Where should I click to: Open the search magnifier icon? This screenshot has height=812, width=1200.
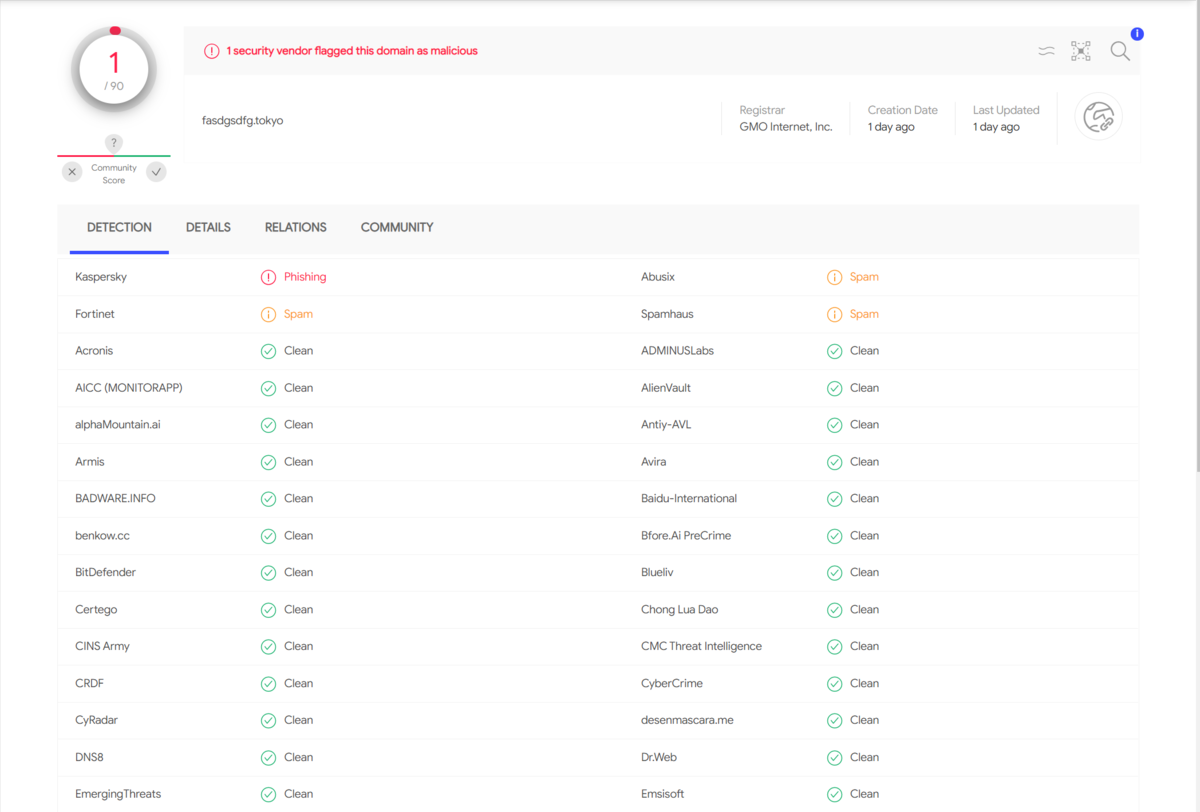click(1120, 51)
